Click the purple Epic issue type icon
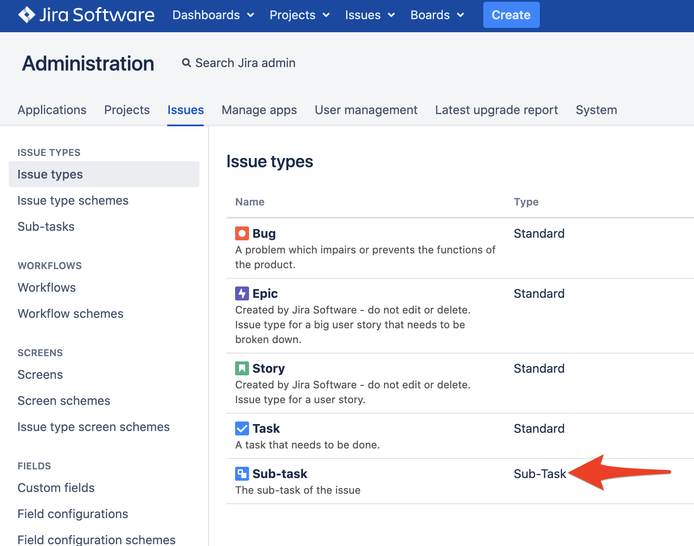Image resolution: width=694 pixels, height=546 pixels. pyautogui.click(x=242, y=293)
